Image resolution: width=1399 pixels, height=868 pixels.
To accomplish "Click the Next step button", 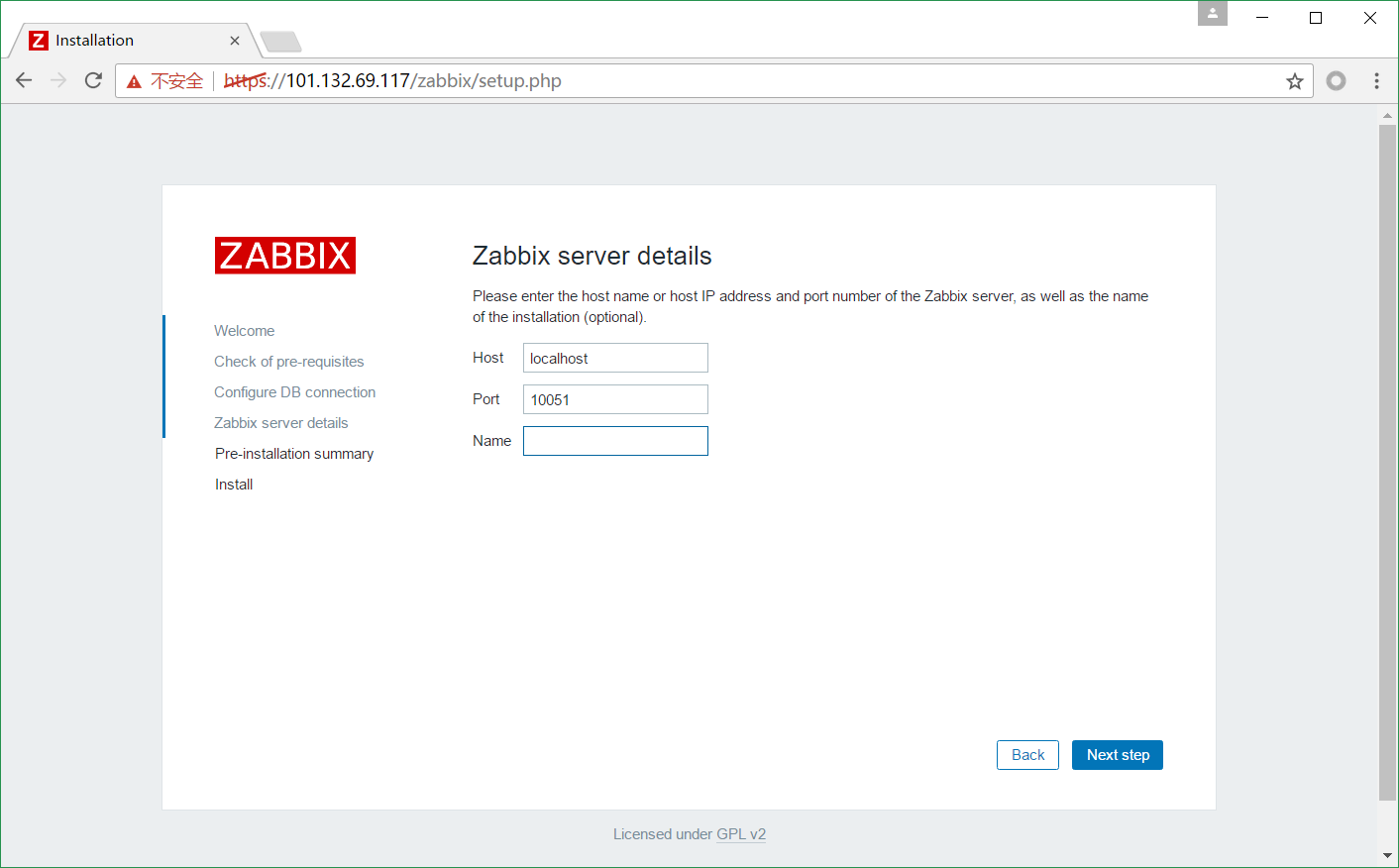I will pos(1118,755).
